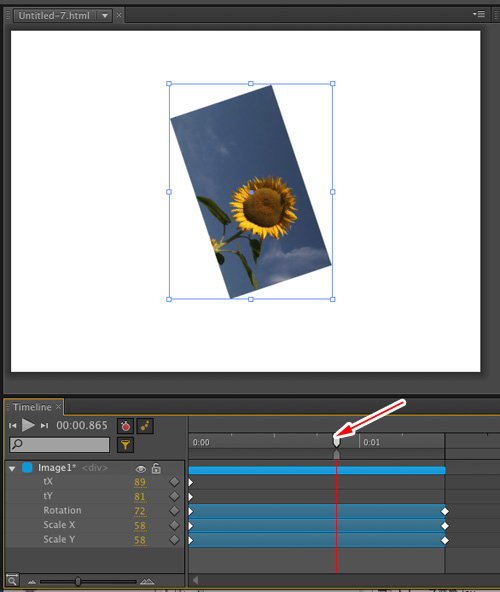Toggle the lock icon for Image1

tap(156, 468)
